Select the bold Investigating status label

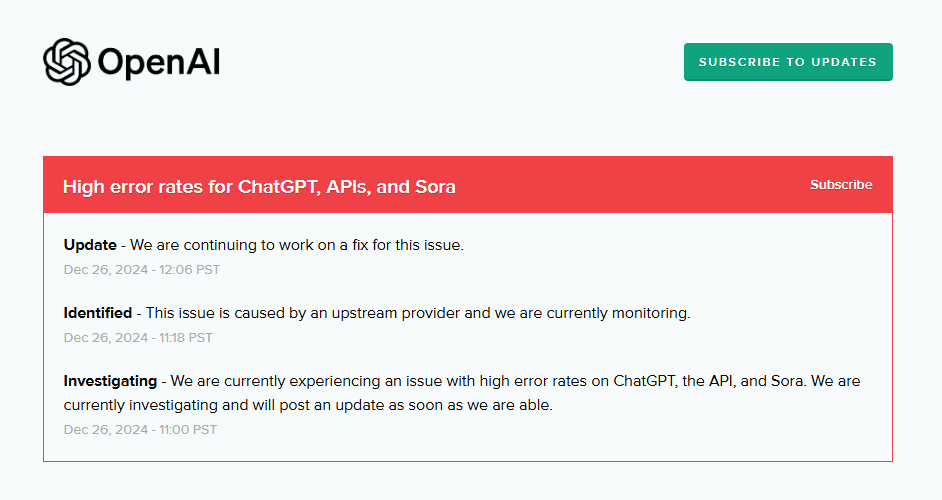110,381
